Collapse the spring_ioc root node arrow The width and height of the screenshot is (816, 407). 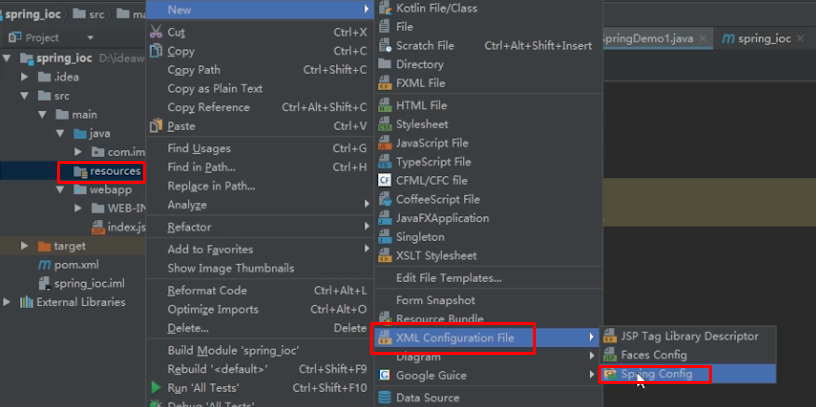click(6, 58)
